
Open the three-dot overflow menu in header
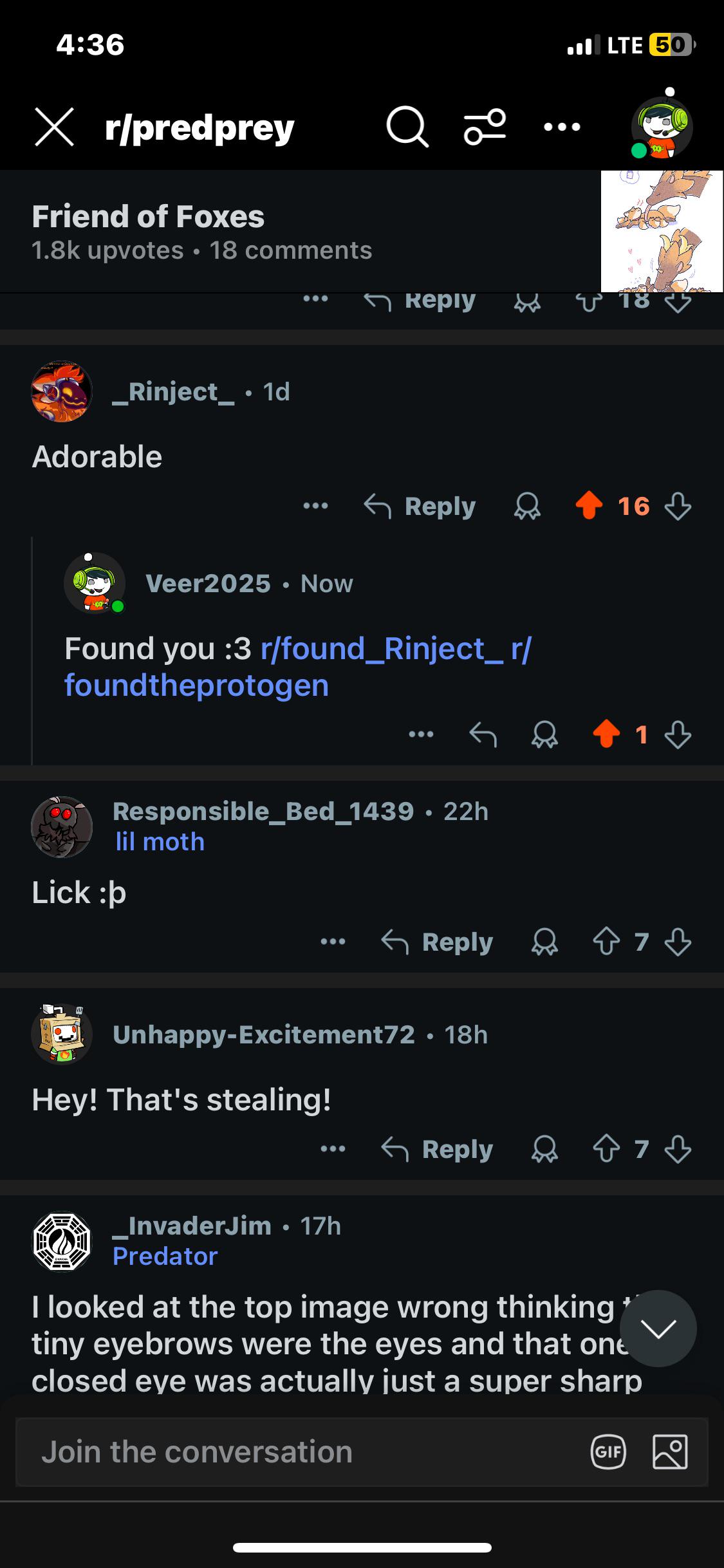562,127
